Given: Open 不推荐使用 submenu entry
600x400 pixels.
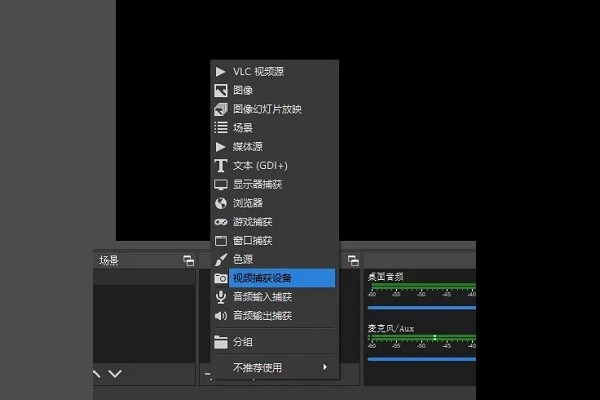Looking at the screenshot, I should point(274,367).
